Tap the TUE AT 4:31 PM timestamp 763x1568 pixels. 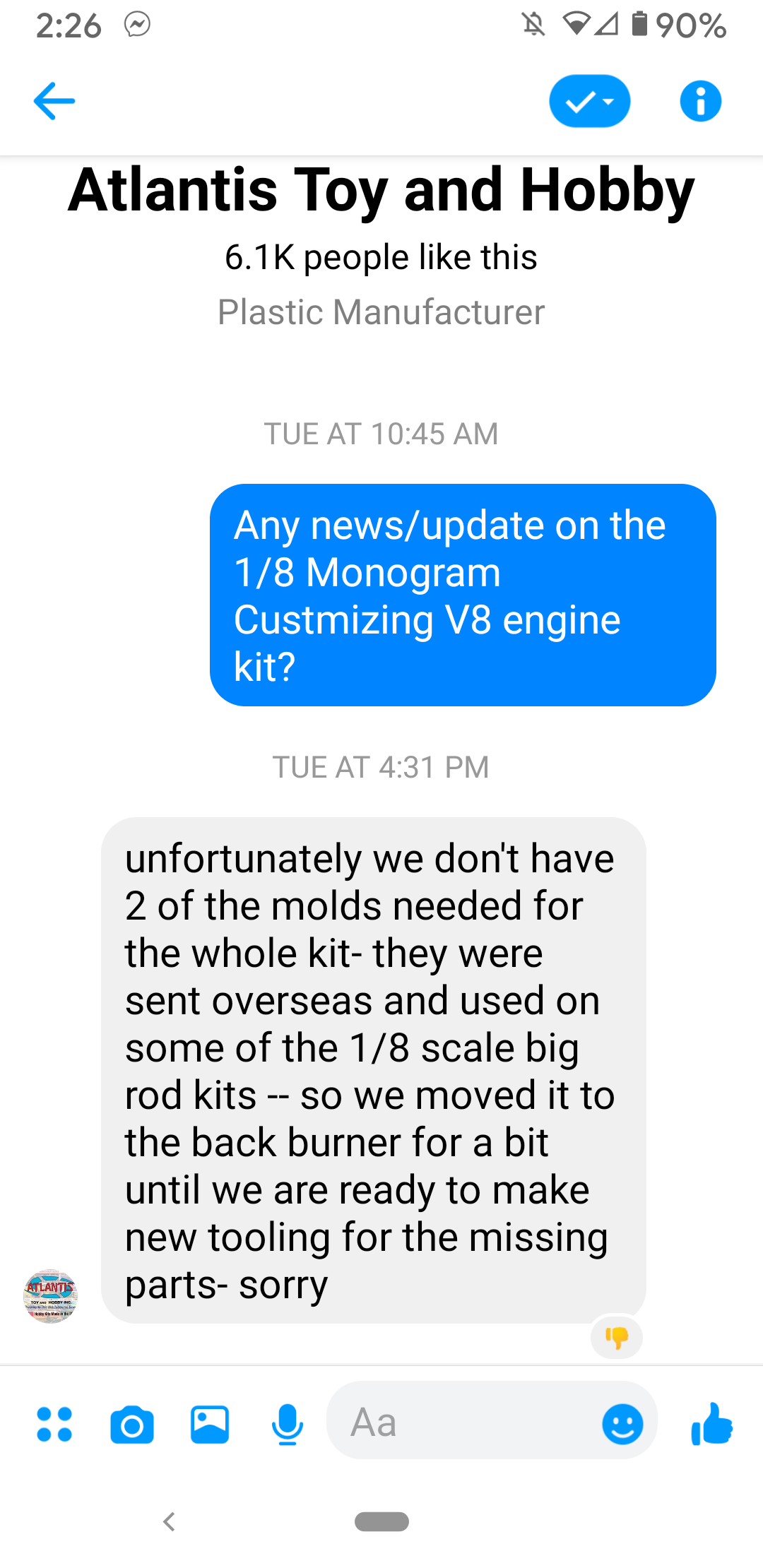click(x=381, y=767)
